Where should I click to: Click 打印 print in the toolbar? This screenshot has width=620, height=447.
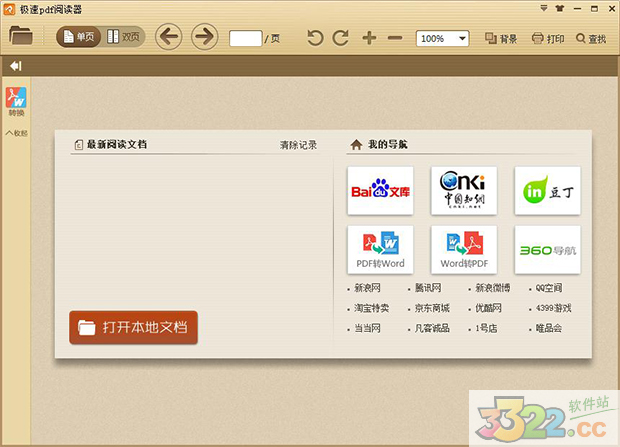point(548,39)
